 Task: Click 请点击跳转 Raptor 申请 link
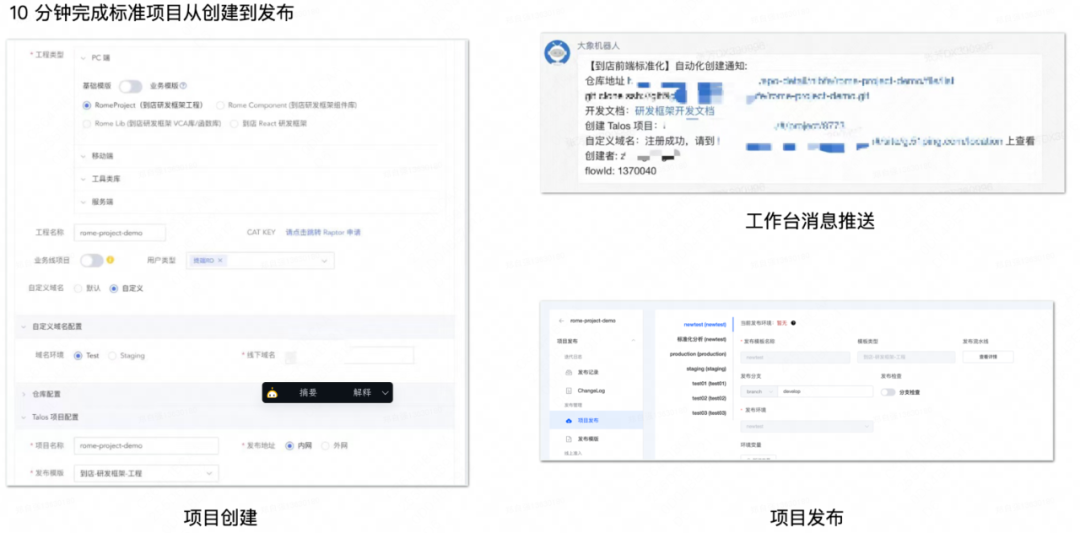pyautogui.click(x=324, y=232)
